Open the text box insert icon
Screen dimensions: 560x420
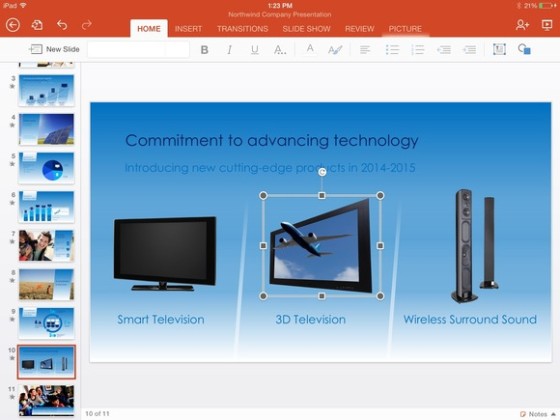click(499, 49)
